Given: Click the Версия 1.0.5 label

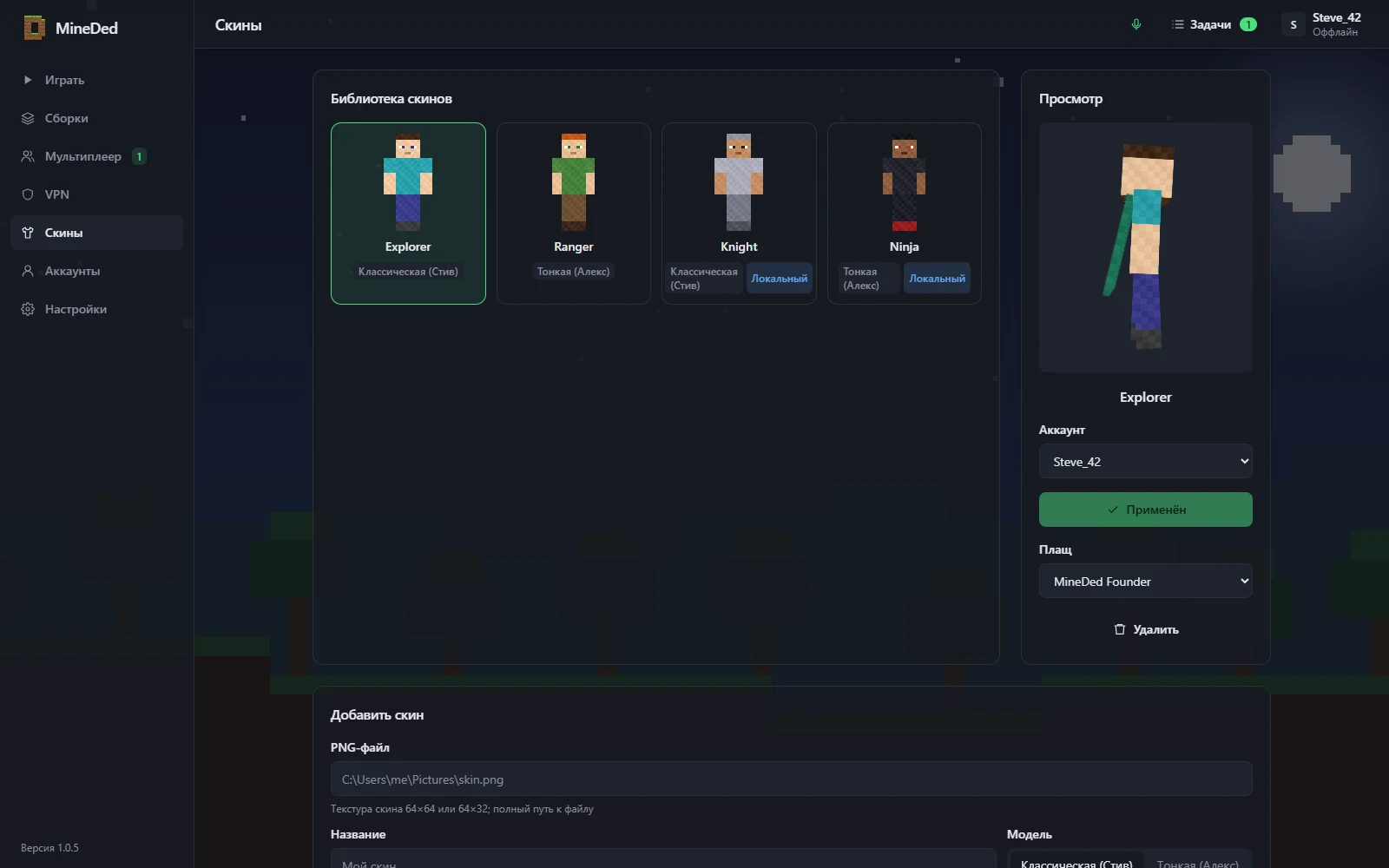Looking at the screenshot, I should pos(49,848).
